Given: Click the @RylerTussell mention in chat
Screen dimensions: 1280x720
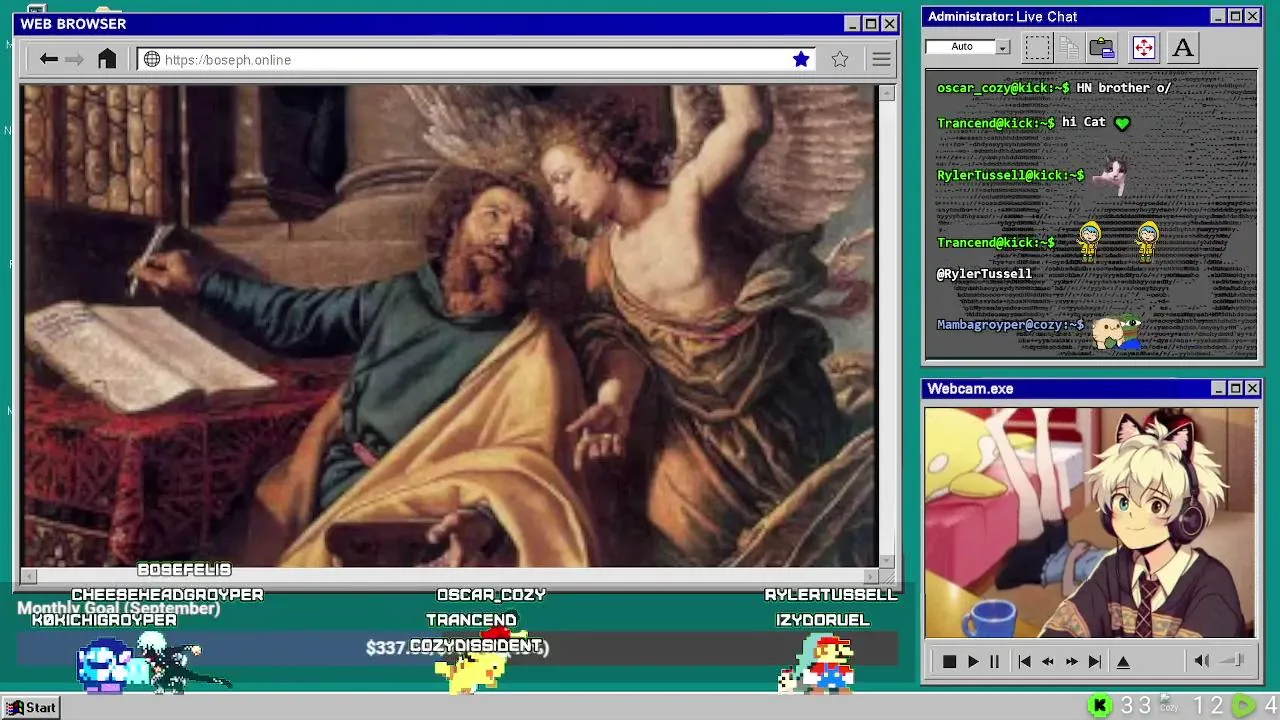Looking at the screenshot, I should tap(984, 273).
